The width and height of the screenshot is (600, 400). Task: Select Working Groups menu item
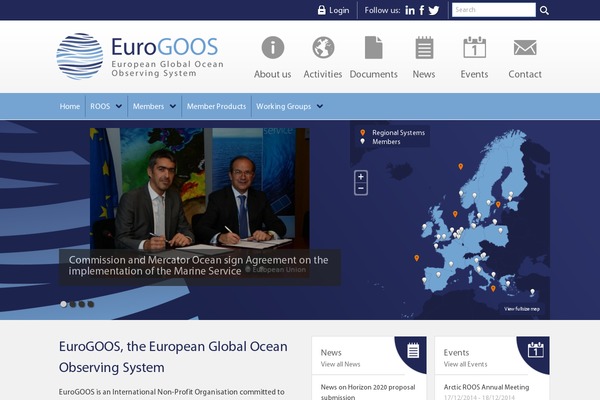284,106
